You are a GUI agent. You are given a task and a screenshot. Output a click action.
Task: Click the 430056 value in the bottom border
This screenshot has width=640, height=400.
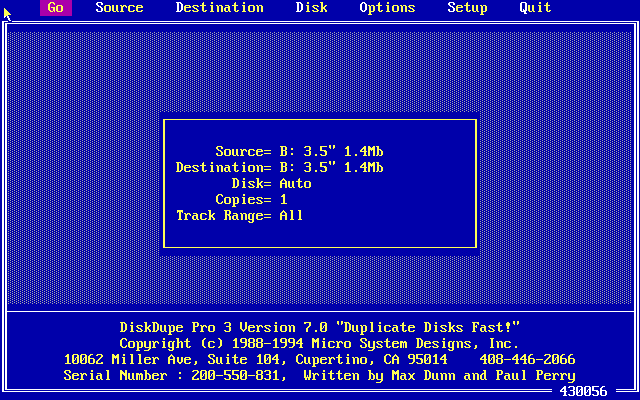[583, 391]
